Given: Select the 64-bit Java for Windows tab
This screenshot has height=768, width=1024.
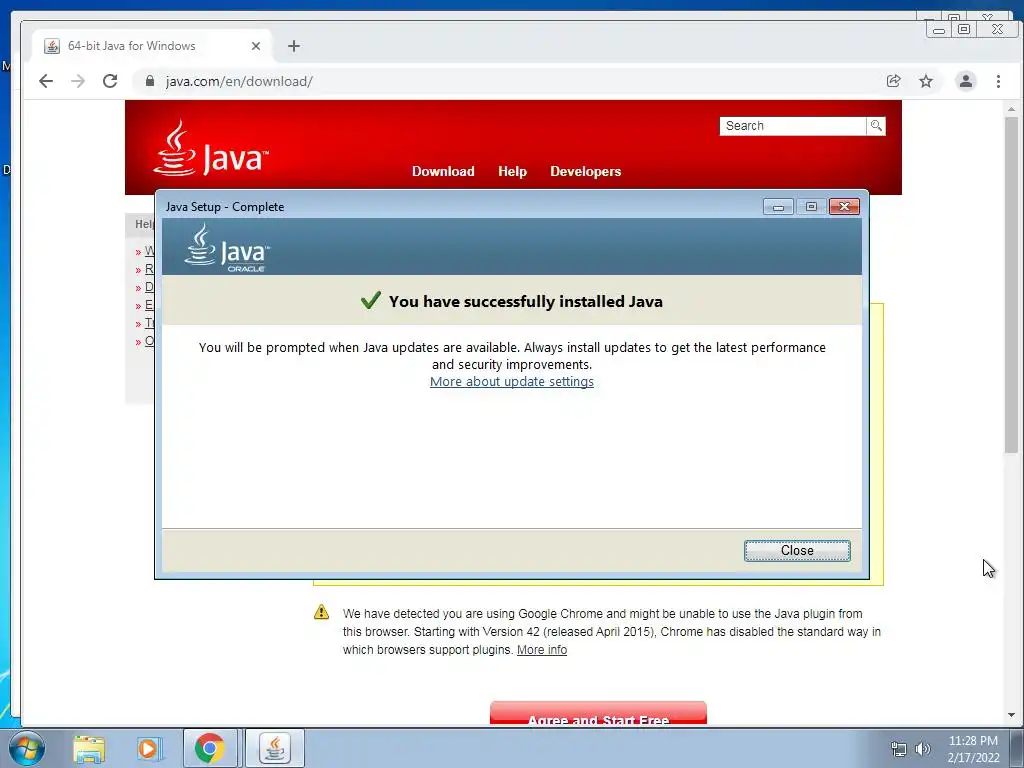Looking at the screenshot, I should click(152, 46).
